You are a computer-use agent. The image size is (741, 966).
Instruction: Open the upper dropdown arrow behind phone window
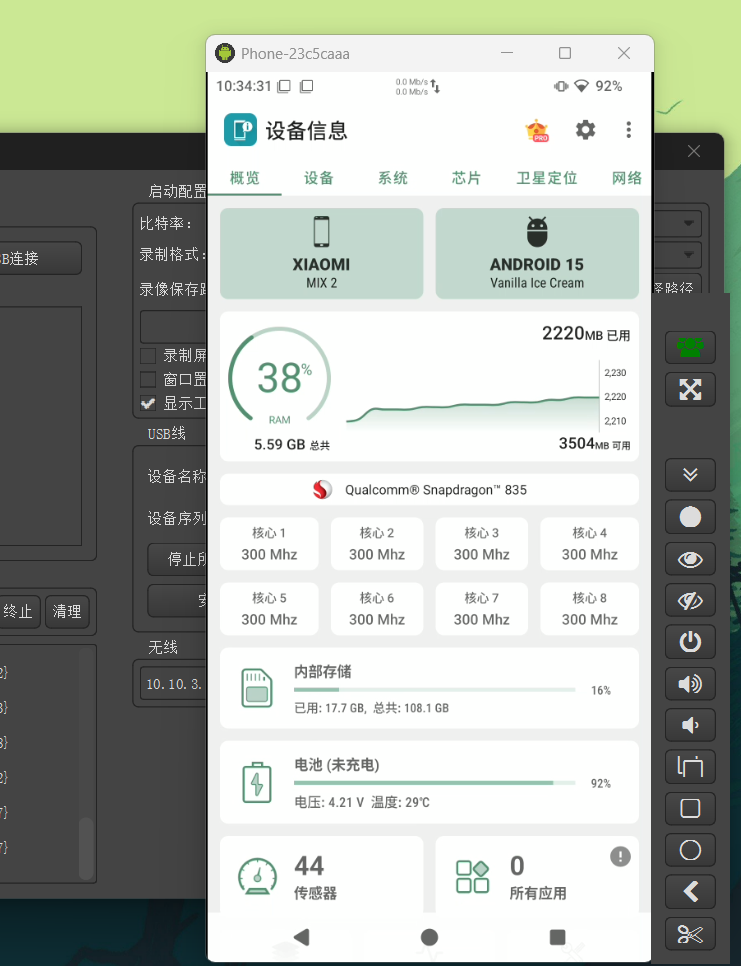coord(689,223)
